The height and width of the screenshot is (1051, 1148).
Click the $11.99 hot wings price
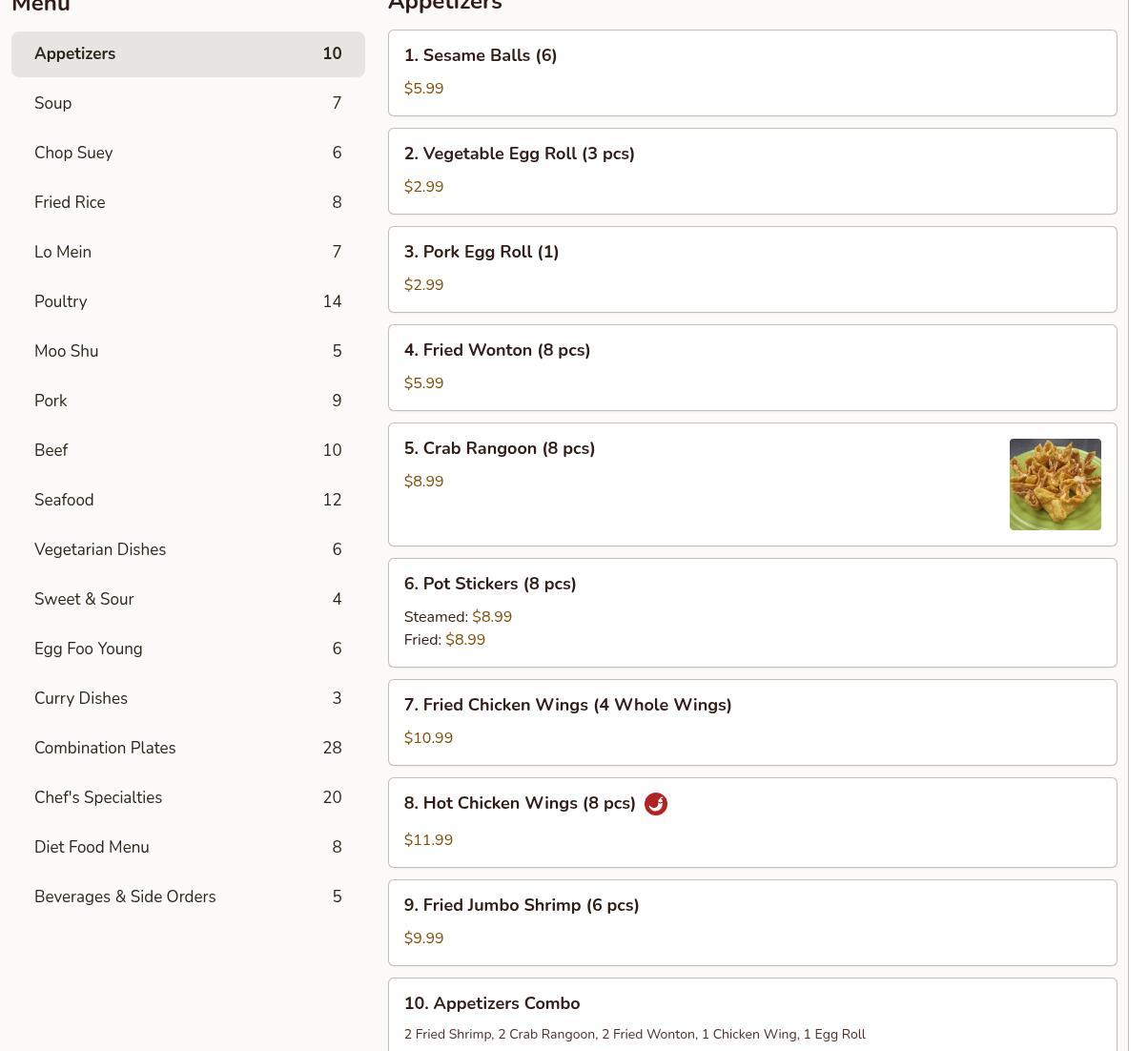tap(428, 840)
